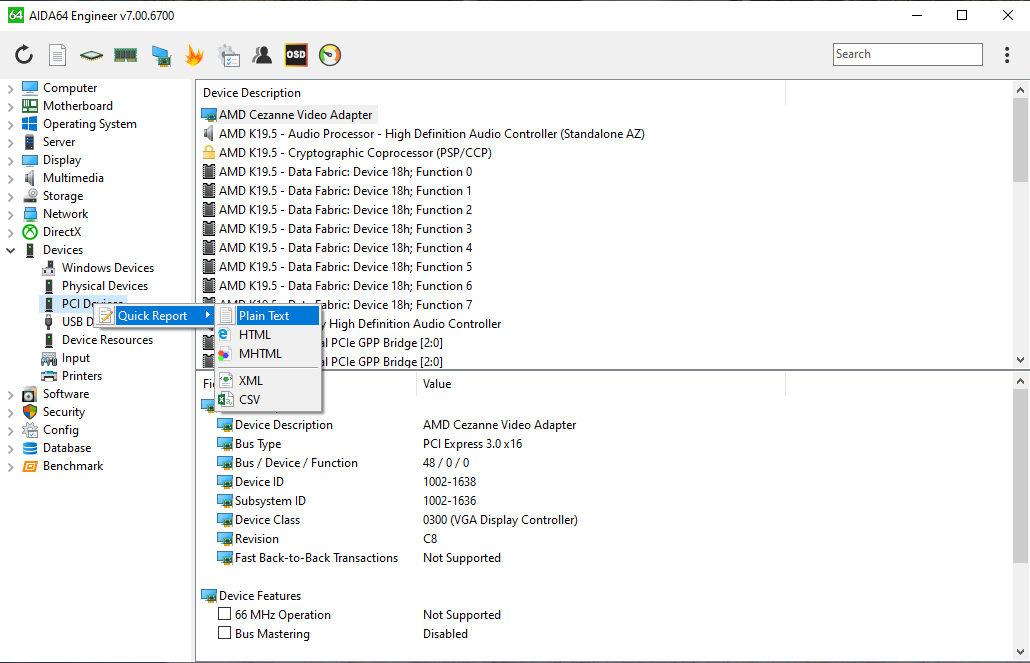Select Data Fabric Function 0 row
Viewport: 1030px width, 663px height.
coord(337,171)
